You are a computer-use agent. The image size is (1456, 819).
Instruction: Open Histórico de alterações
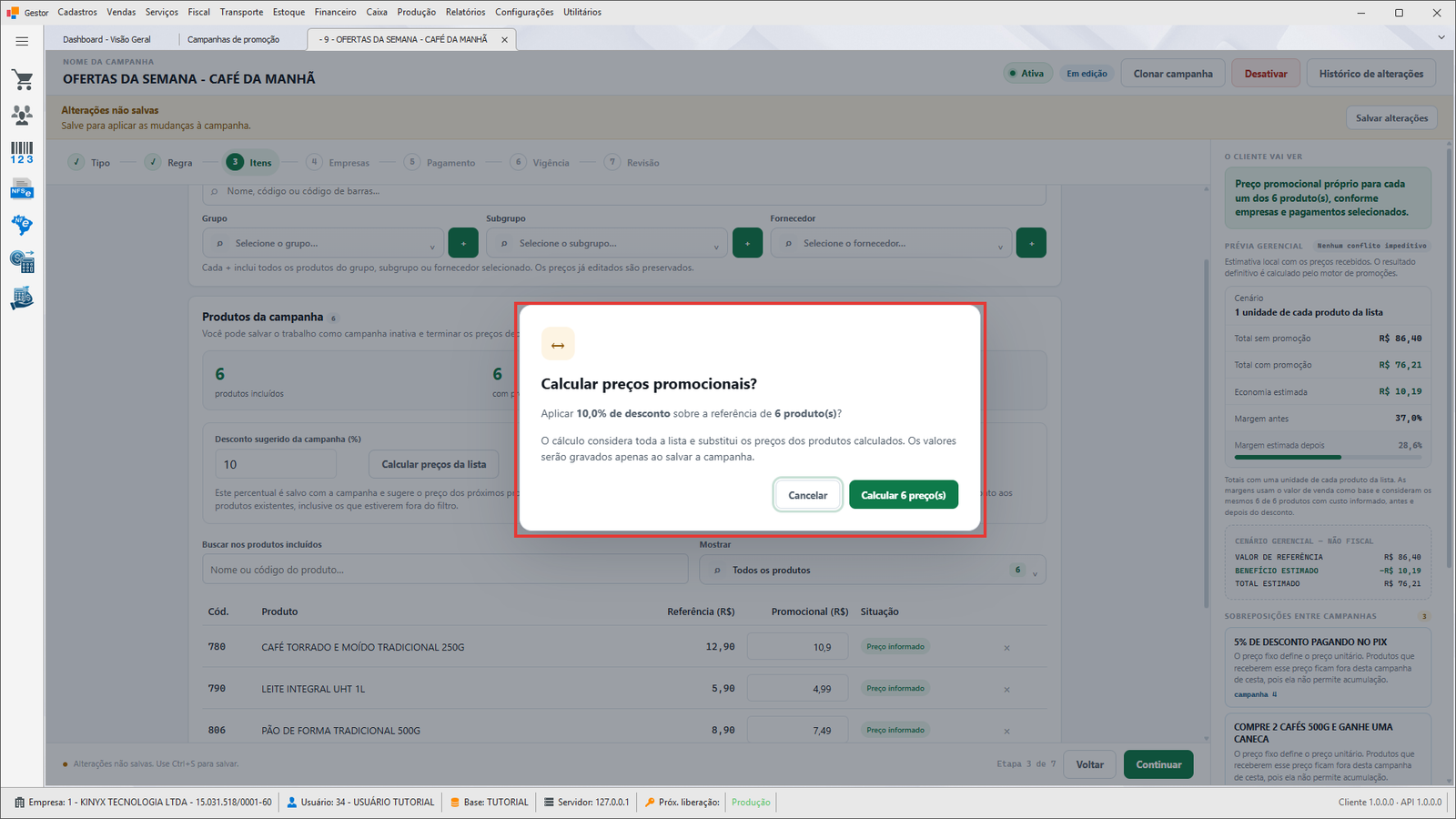pyautogui.click(x=1371, y=74)
